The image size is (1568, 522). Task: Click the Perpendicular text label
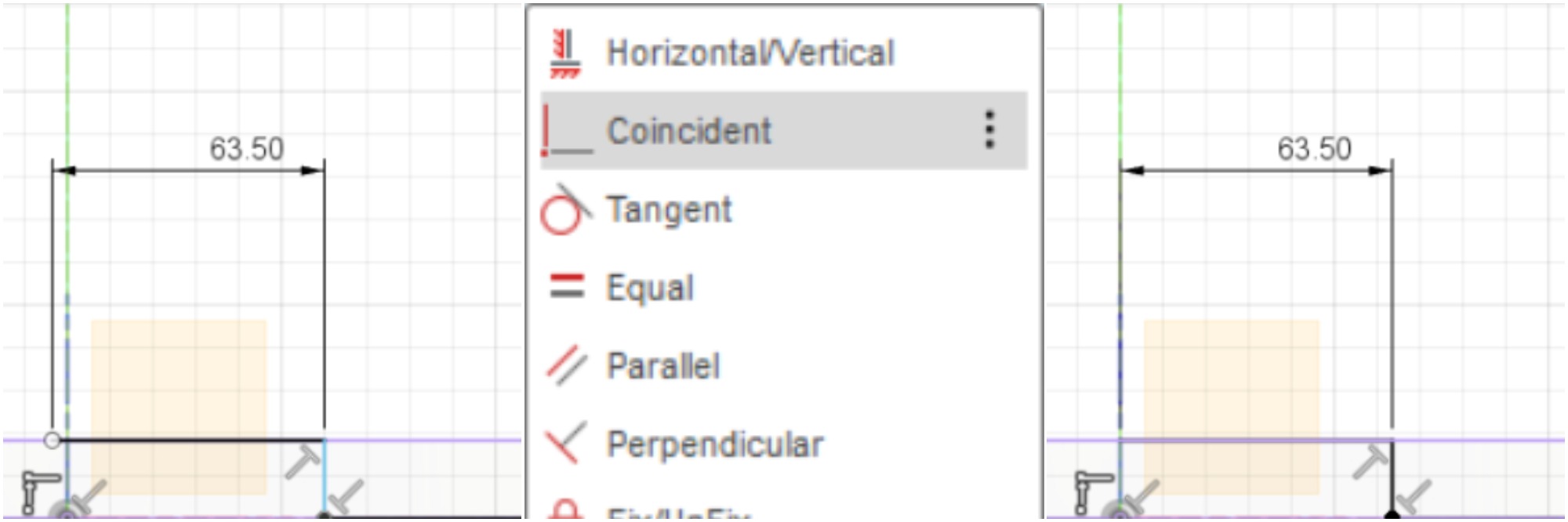tap(715, 444)
